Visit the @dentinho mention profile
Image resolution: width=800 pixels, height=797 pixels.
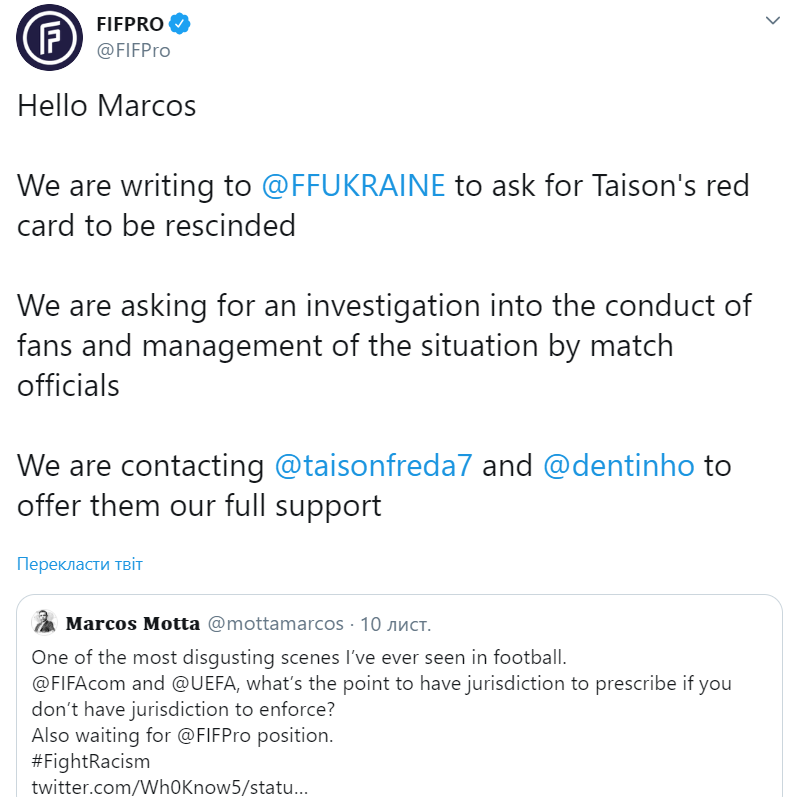point(618,465)
